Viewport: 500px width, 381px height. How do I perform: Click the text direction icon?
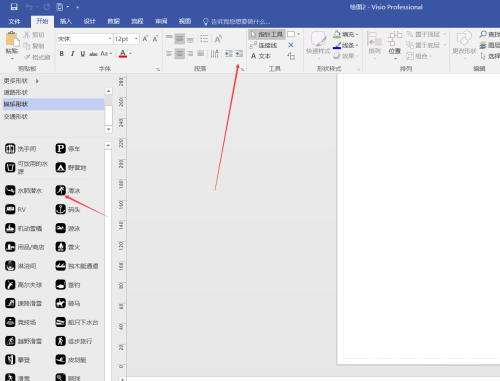(215, 53)
